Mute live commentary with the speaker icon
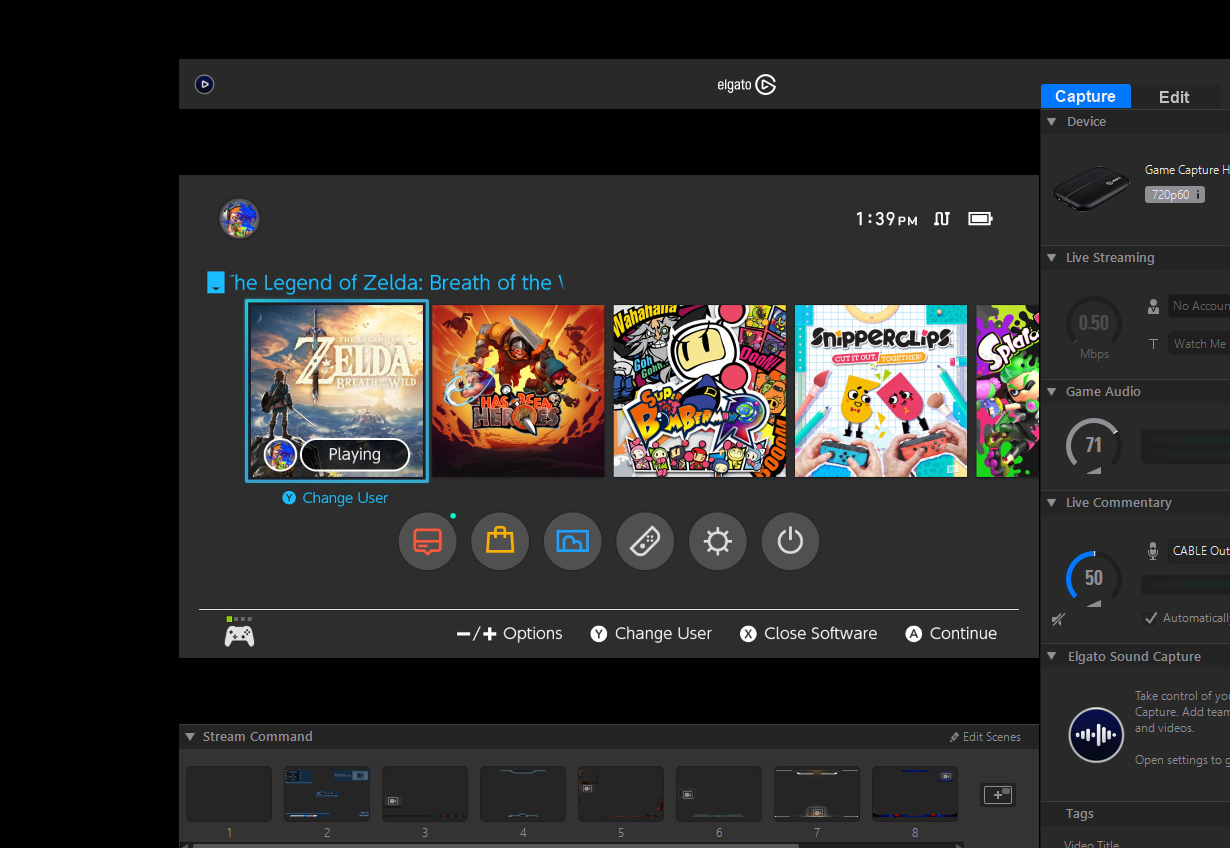This screenshot has width=1230, height=848. point(1058,620)
